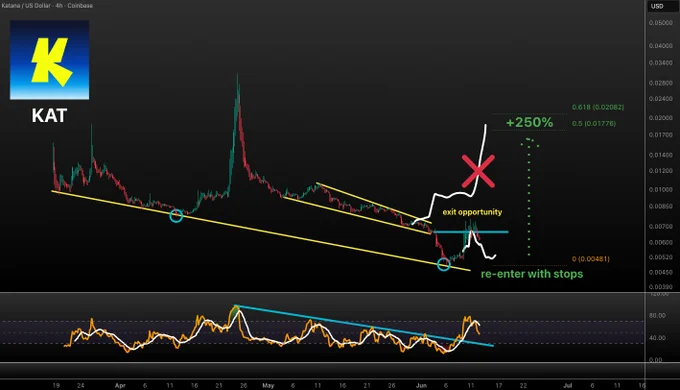680x390 pixels.
Task: Click the 0.618 (0.02082) fib label
Action: [x=598, y=107]
